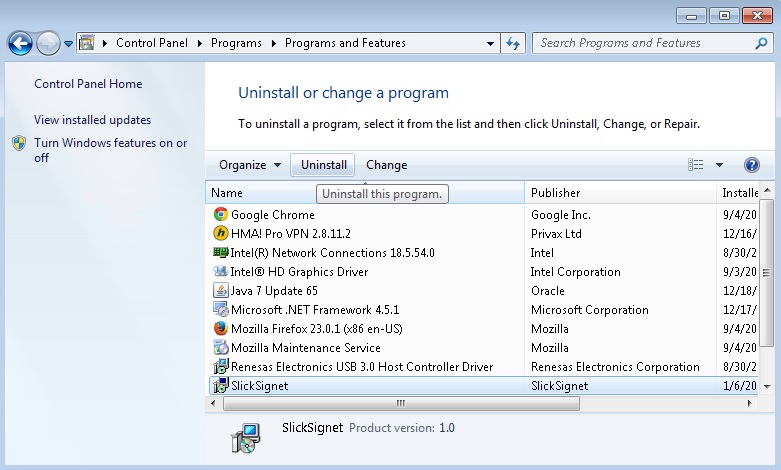Open Control Panel Home link
The height and width of the screenshot is (470, 781).
(x=88, y=84)
